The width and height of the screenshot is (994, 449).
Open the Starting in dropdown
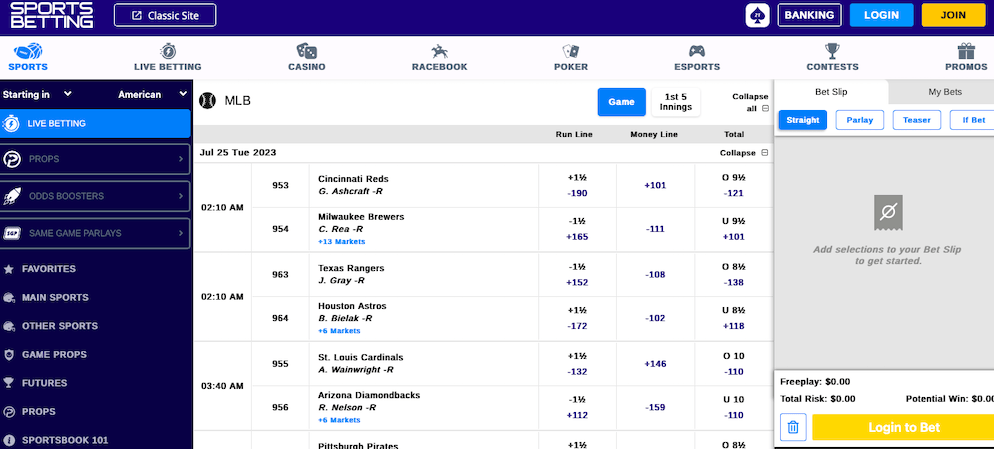(37, 94)
